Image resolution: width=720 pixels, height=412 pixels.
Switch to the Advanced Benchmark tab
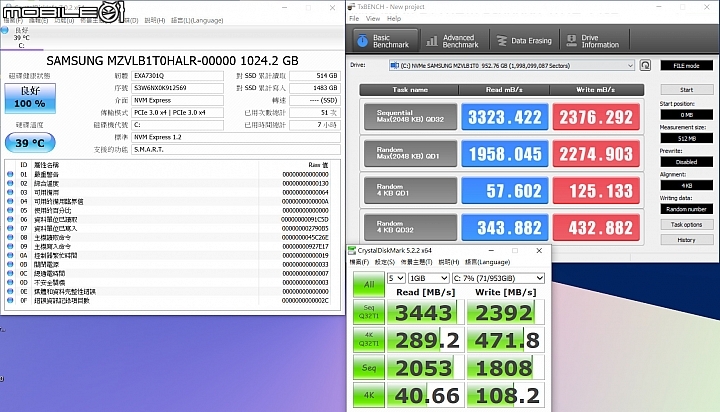[x=454, y=41]
